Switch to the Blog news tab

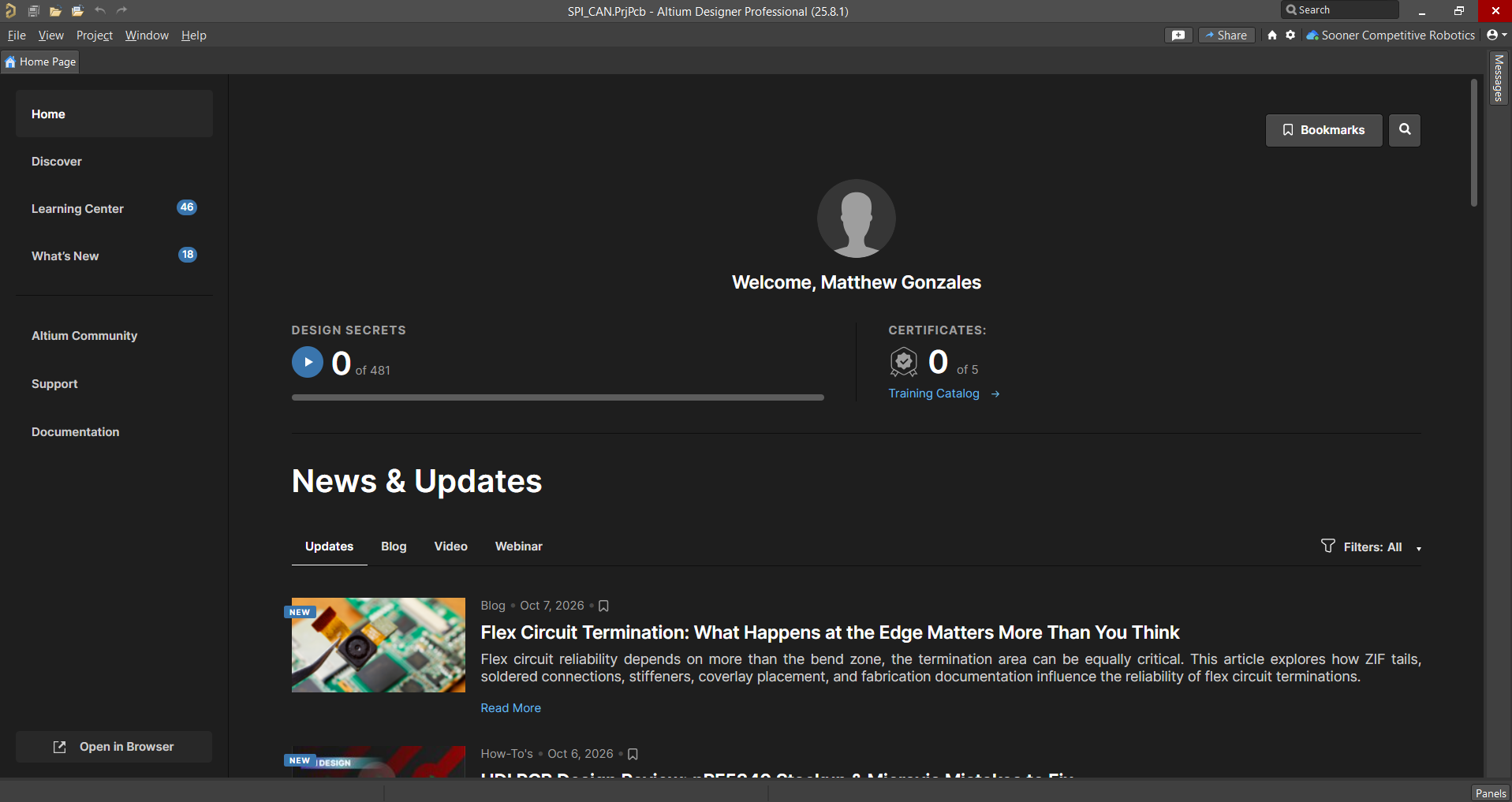[x=394, y=546]
